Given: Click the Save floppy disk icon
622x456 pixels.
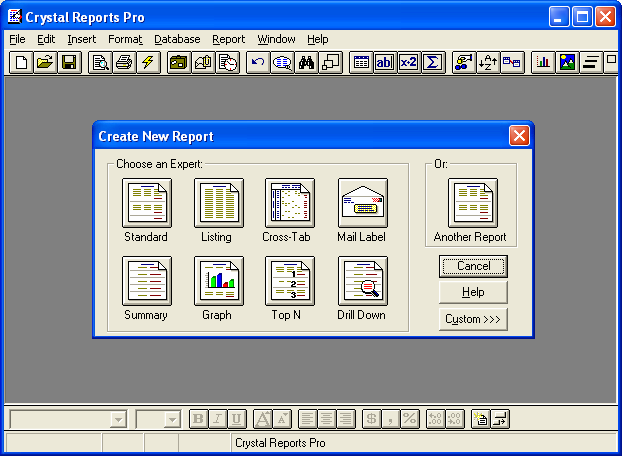Looking at the screenshot, I should [69, 63].
